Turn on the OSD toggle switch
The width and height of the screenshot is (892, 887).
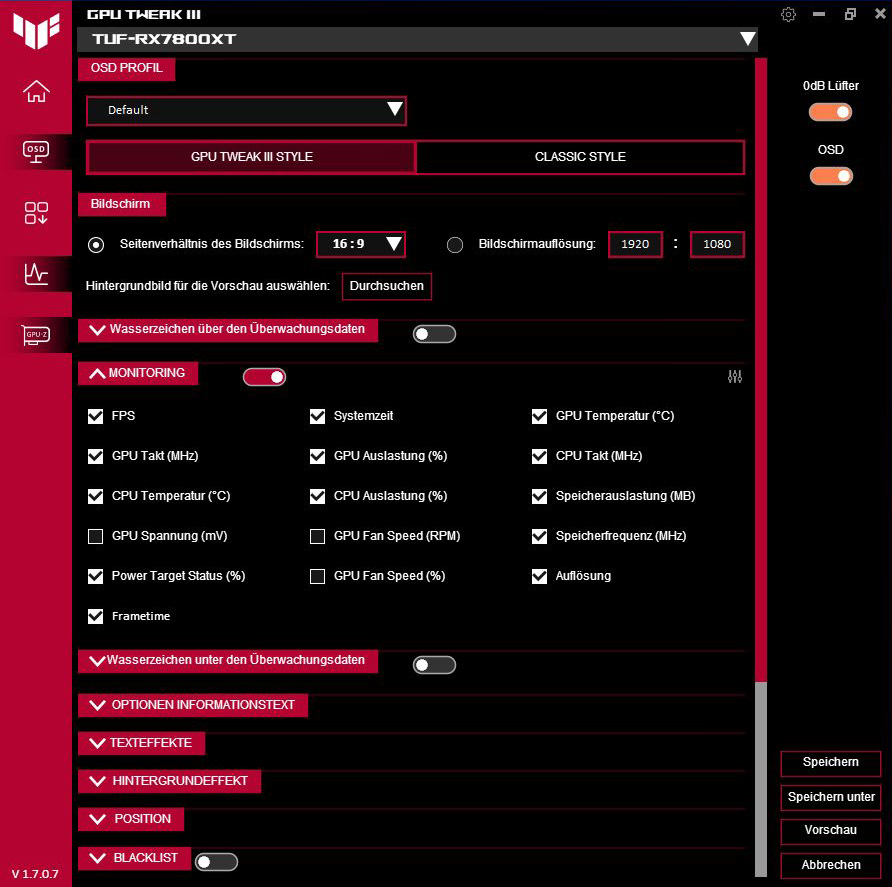coord(830,176)
